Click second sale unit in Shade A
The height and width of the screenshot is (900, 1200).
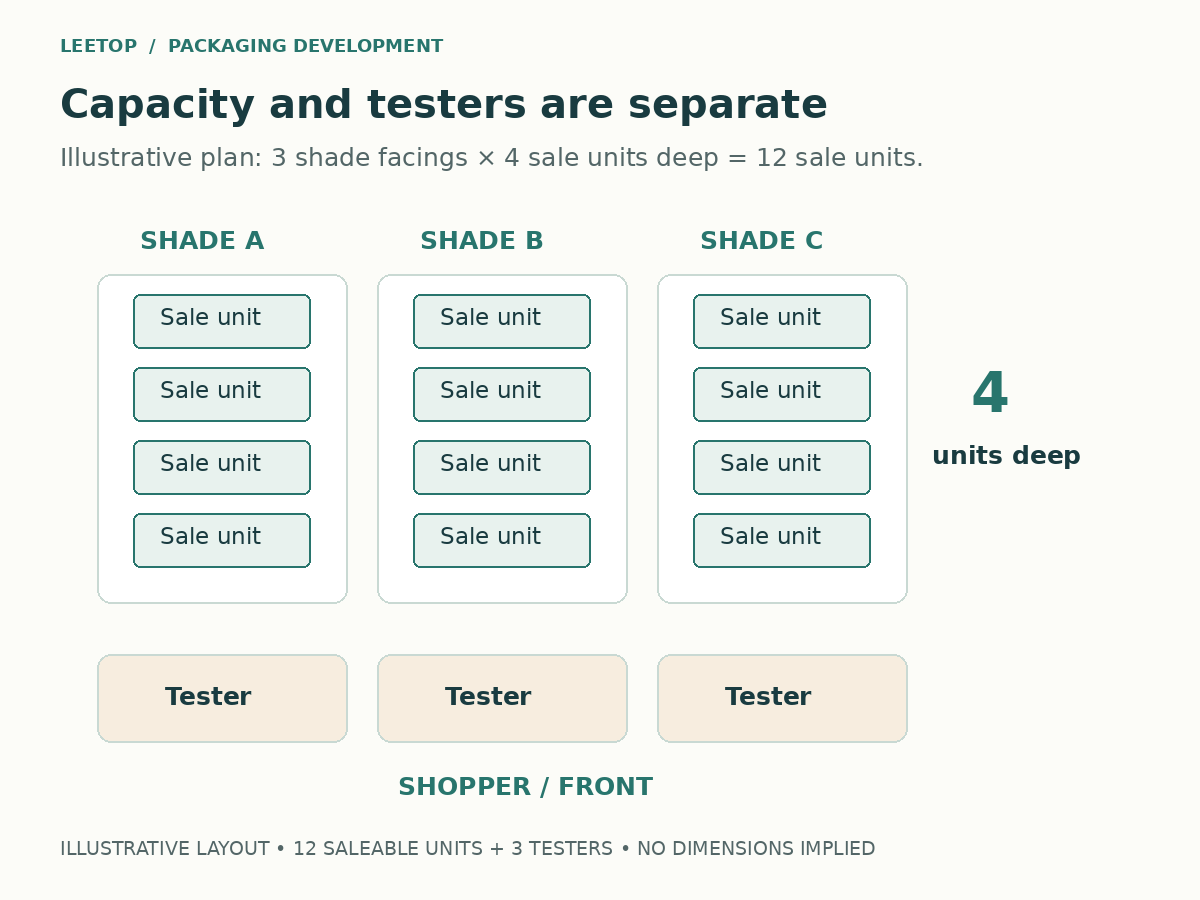pos(222,394)
